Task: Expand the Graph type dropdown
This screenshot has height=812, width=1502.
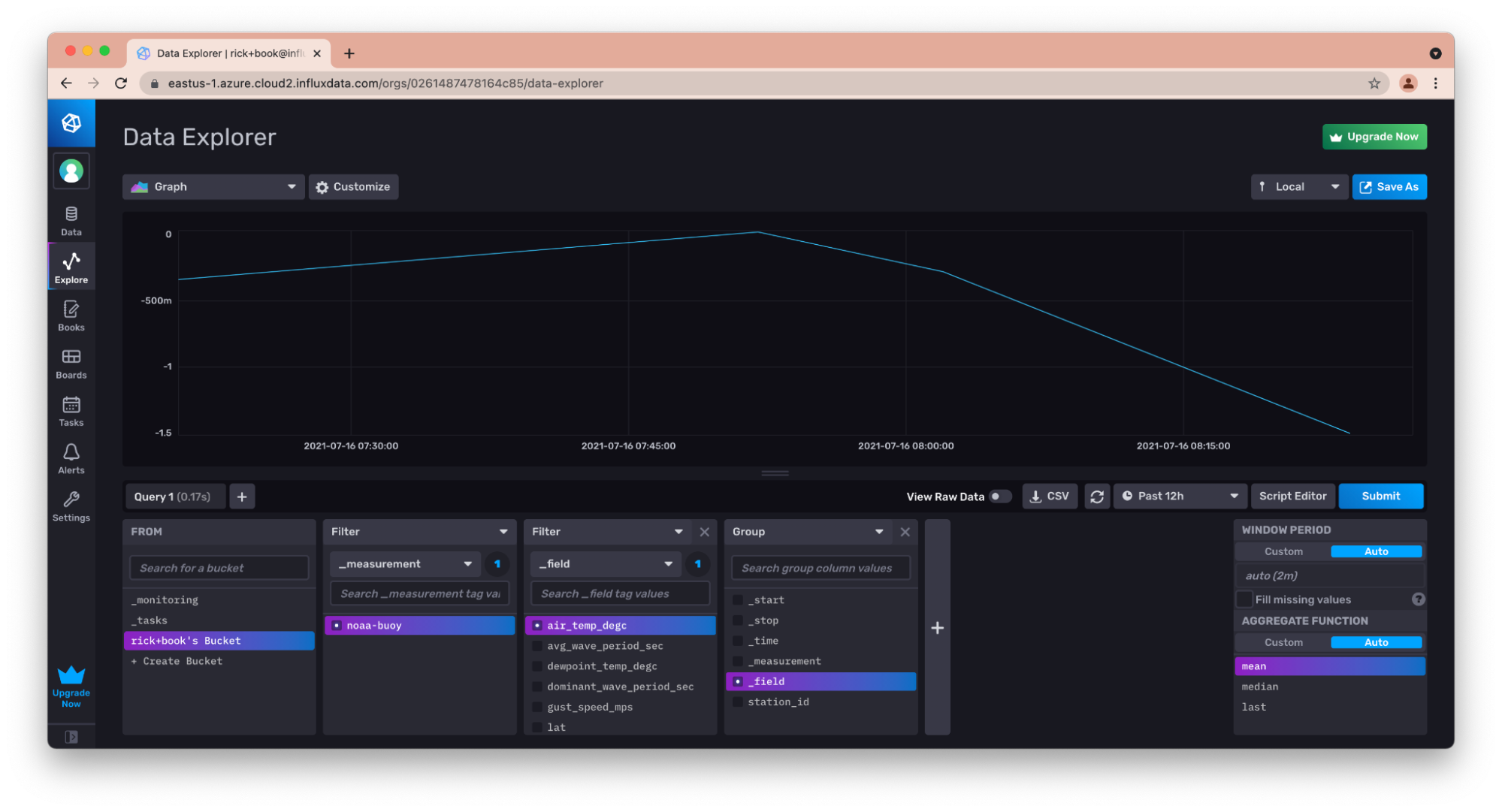Action: click(x=212, y=186)
